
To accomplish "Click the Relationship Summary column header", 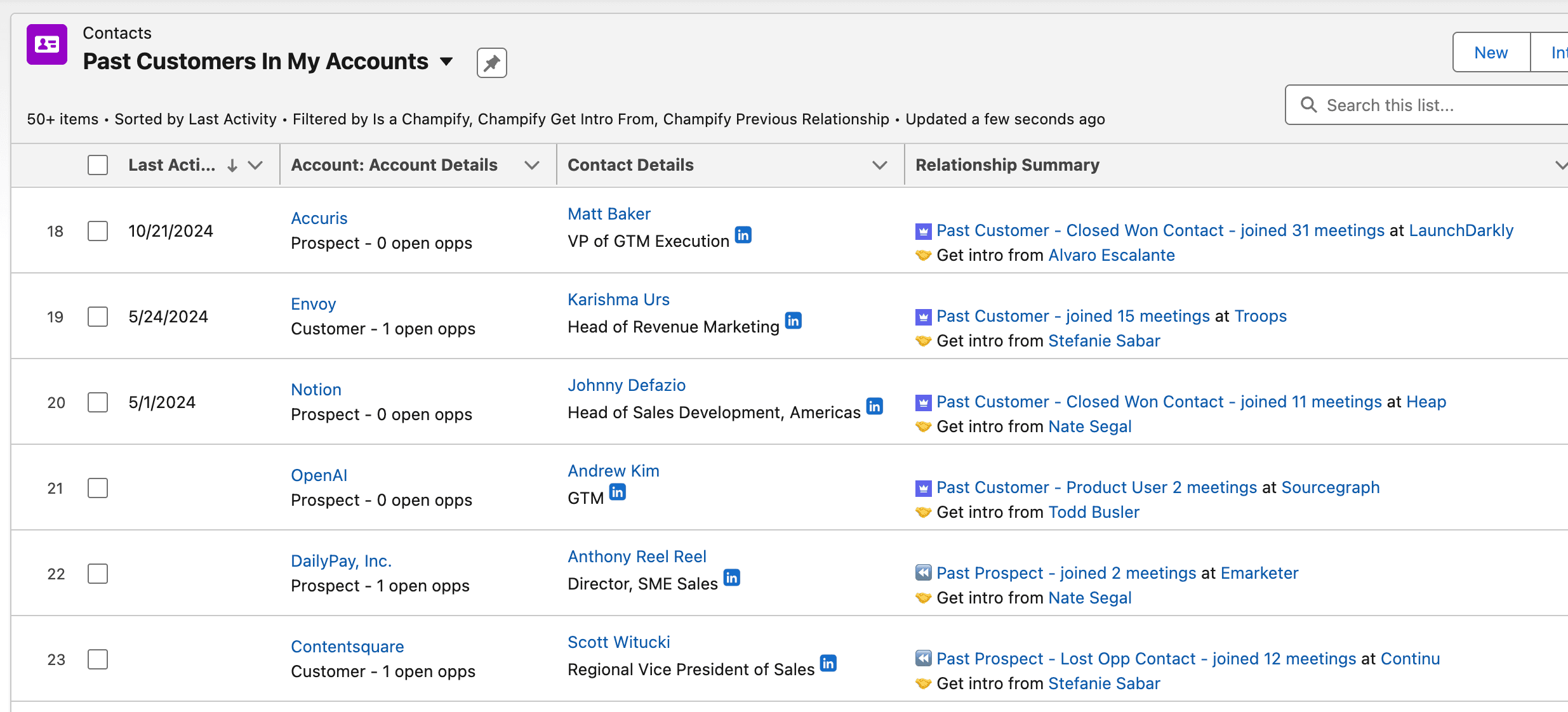I will (x=1007, y=165).
